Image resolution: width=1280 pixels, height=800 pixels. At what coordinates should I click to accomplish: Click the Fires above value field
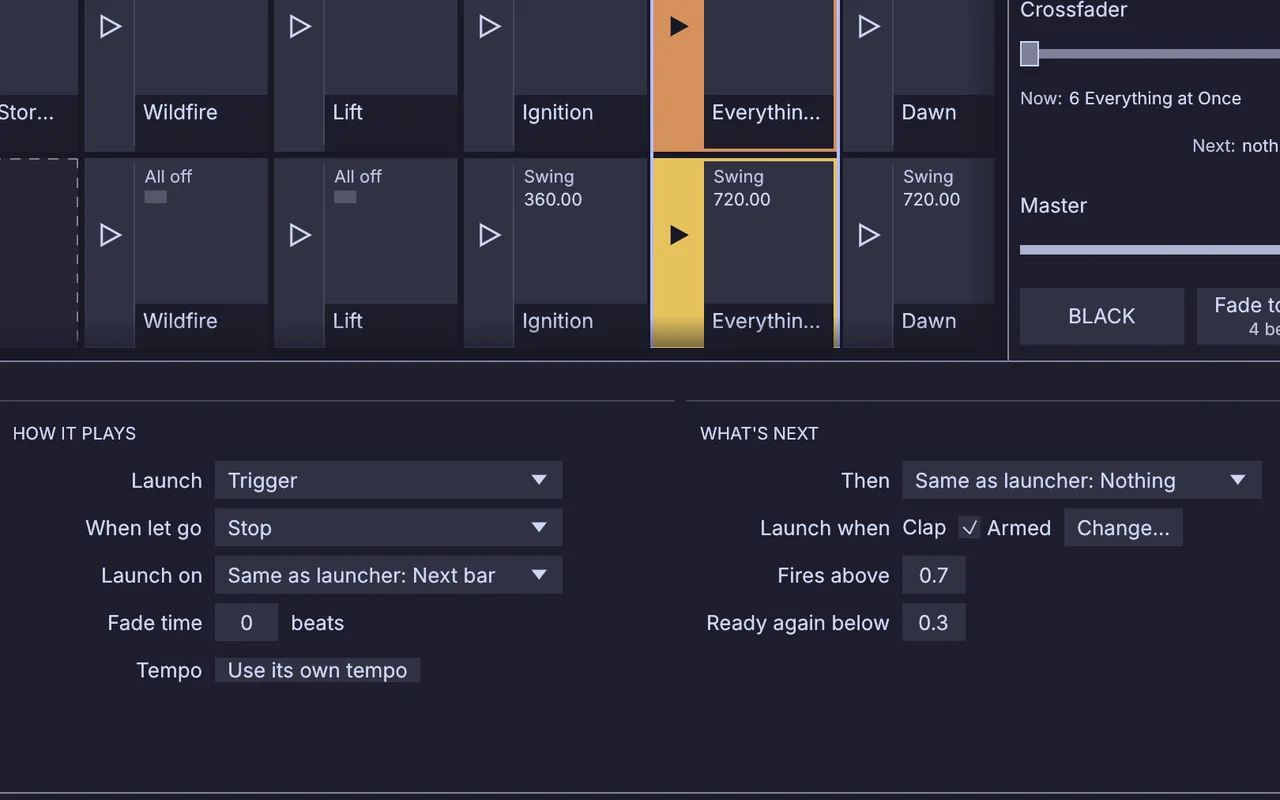(933, 575)
